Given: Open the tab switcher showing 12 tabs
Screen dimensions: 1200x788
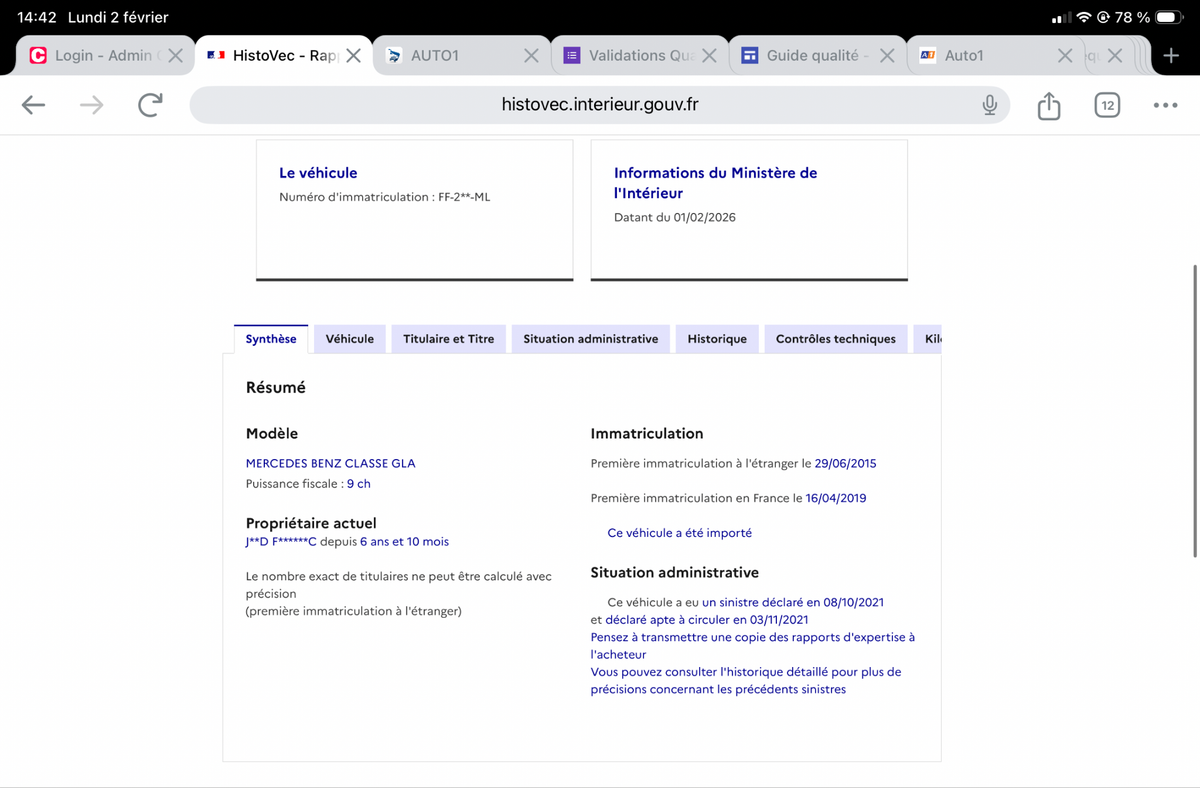Looking at the screenshot, I should click(x=1106, y=105).
